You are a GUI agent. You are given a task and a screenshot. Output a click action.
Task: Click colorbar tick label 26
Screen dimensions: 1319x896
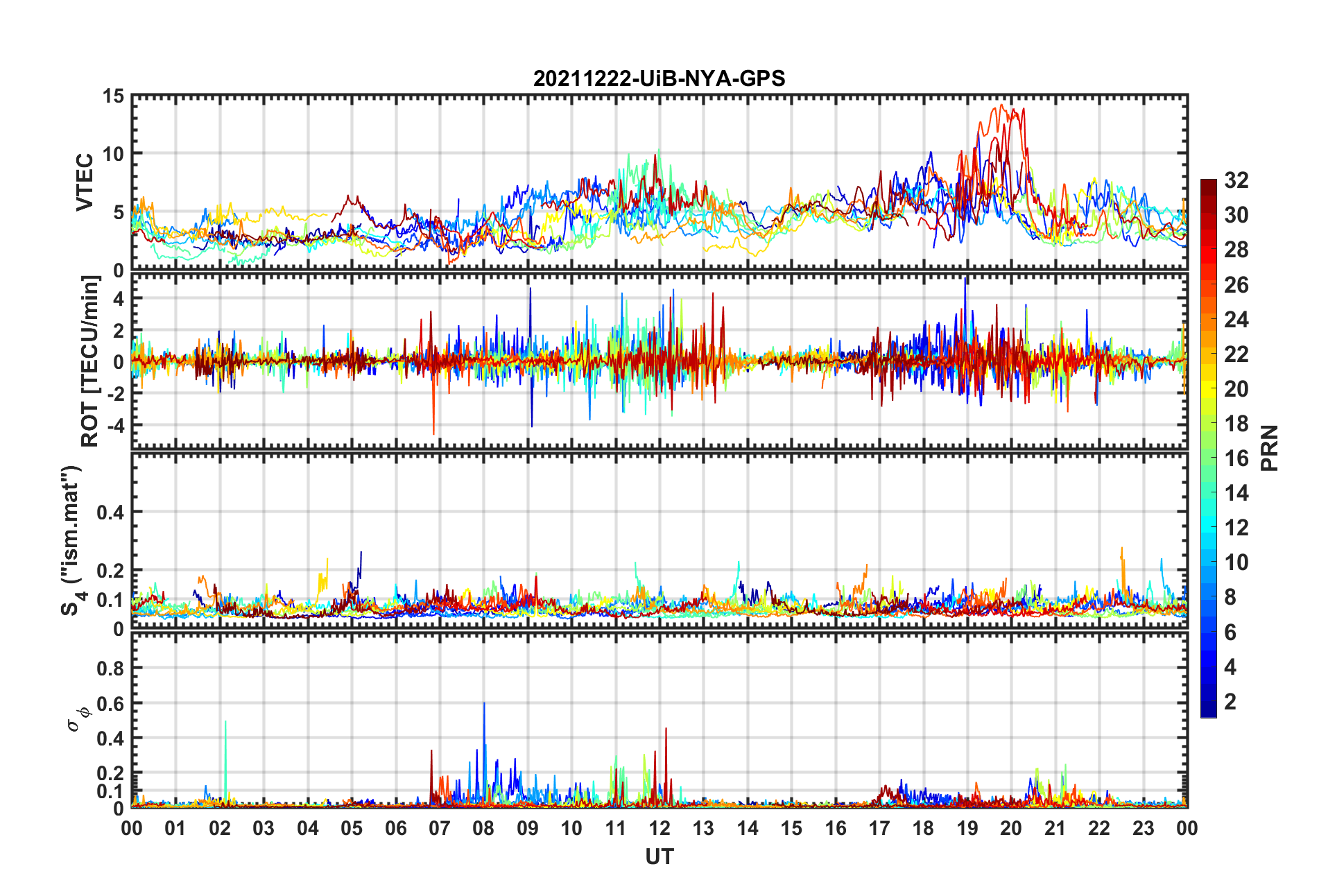click(x=1236, y=284)
